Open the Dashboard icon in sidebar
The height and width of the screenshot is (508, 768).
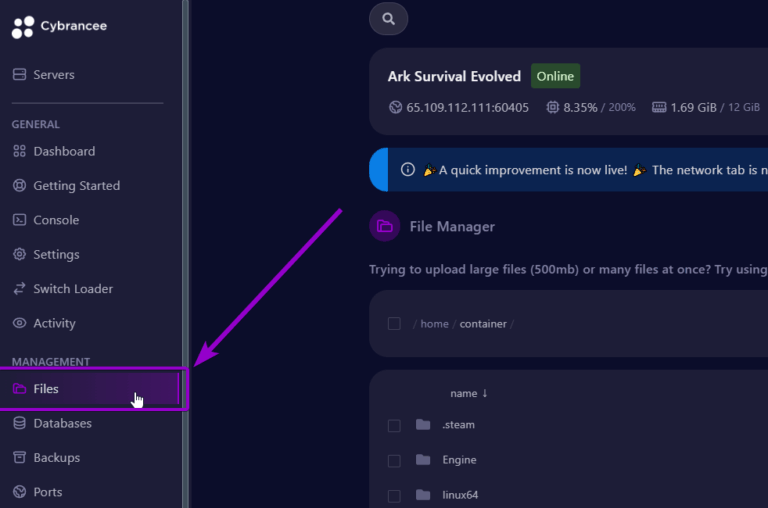20,152
